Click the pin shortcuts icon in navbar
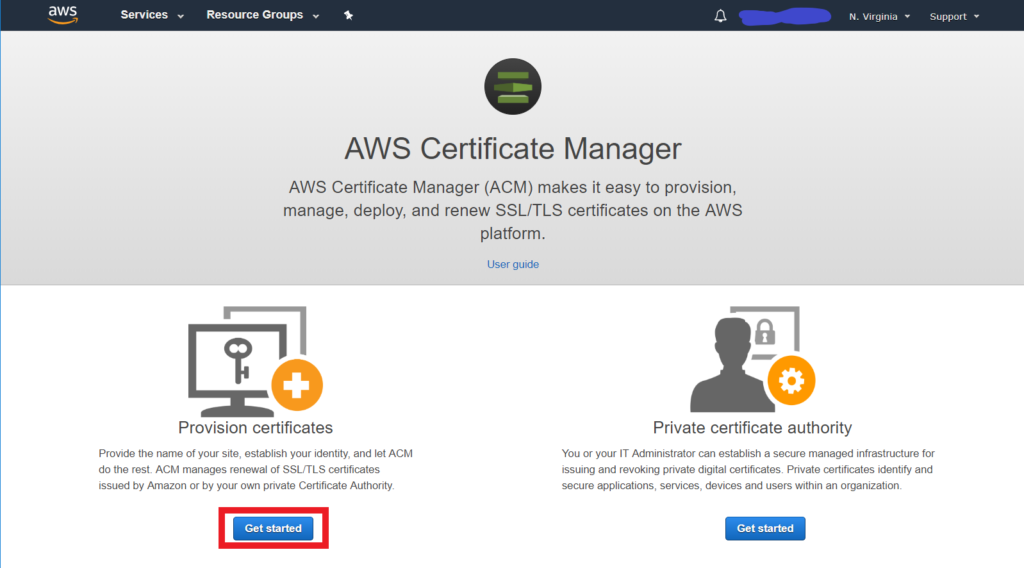The image size is (1024, 568). [x=348, y=15]
